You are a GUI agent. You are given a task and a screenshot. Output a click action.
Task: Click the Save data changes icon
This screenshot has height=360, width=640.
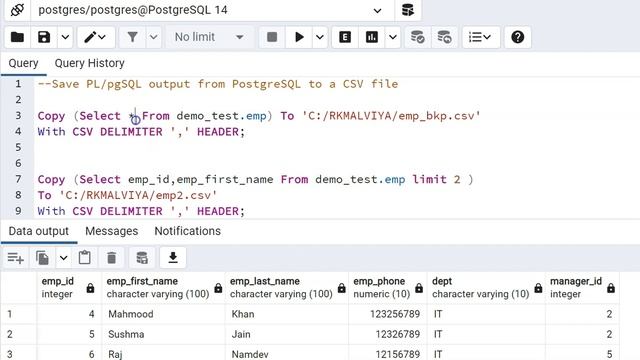coord(142,258)
